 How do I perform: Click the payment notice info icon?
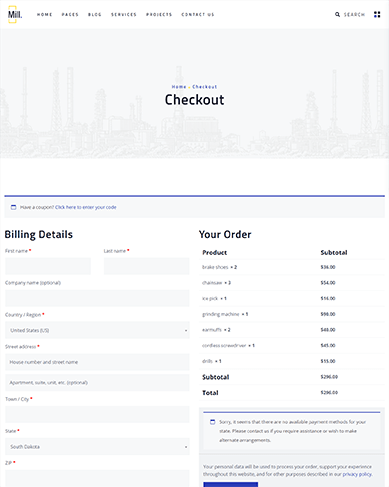(212, 422)
